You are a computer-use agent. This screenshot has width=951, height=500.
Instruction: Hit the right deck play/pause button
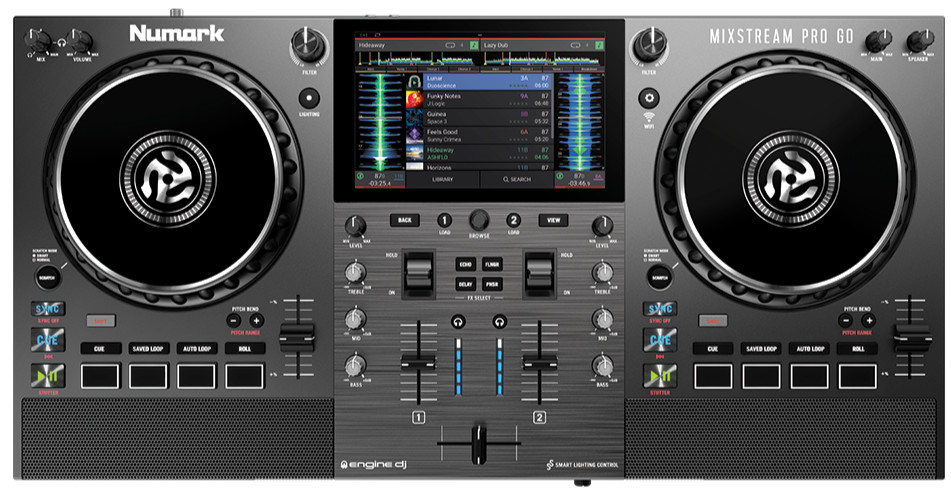coord(660,376)
